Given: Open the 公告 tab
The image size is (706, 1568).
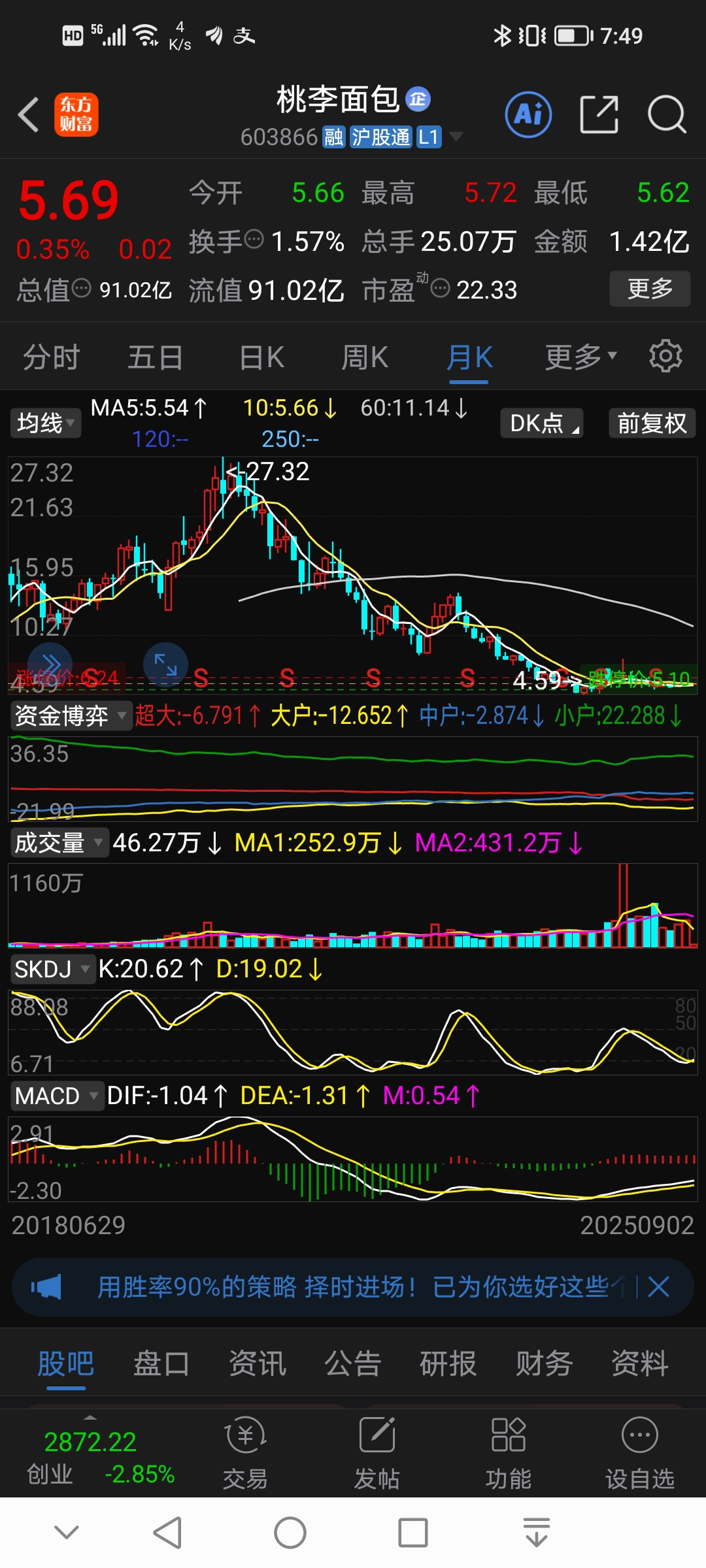Looking at the screenshot, I should [x=353, y=1364].
